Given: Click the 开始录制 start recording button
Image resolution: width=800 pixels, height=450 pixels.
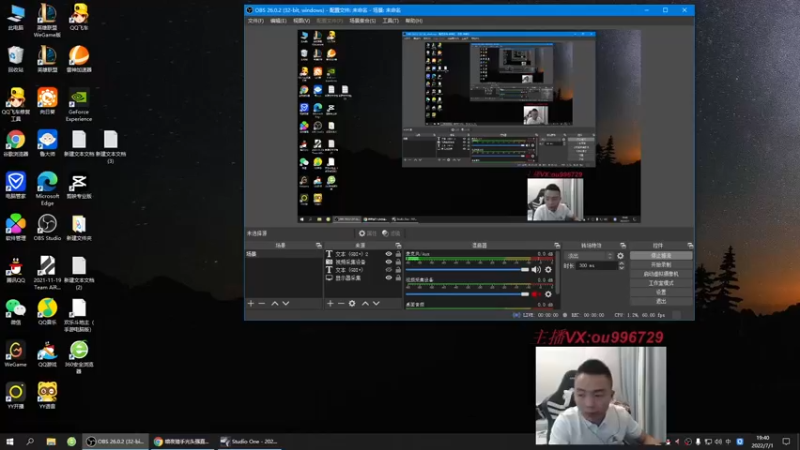Looking at the screenshot, I should click(x=661, y=265).
